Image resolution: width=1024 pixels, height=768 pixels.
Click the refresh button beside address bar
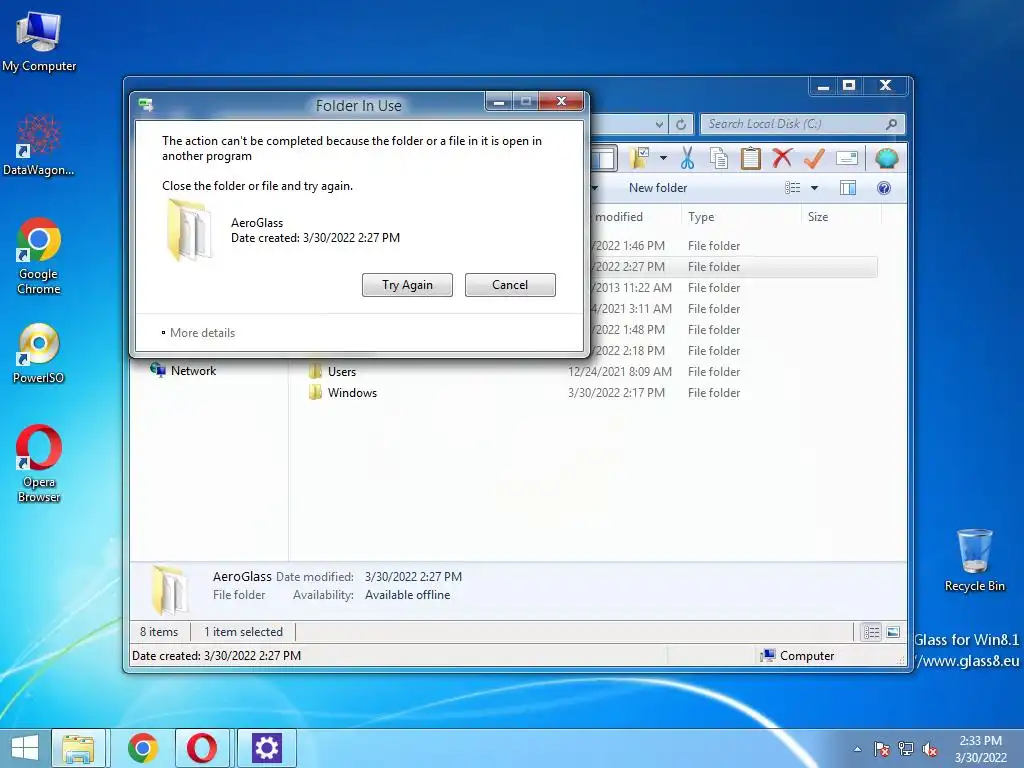pos(680,124)
